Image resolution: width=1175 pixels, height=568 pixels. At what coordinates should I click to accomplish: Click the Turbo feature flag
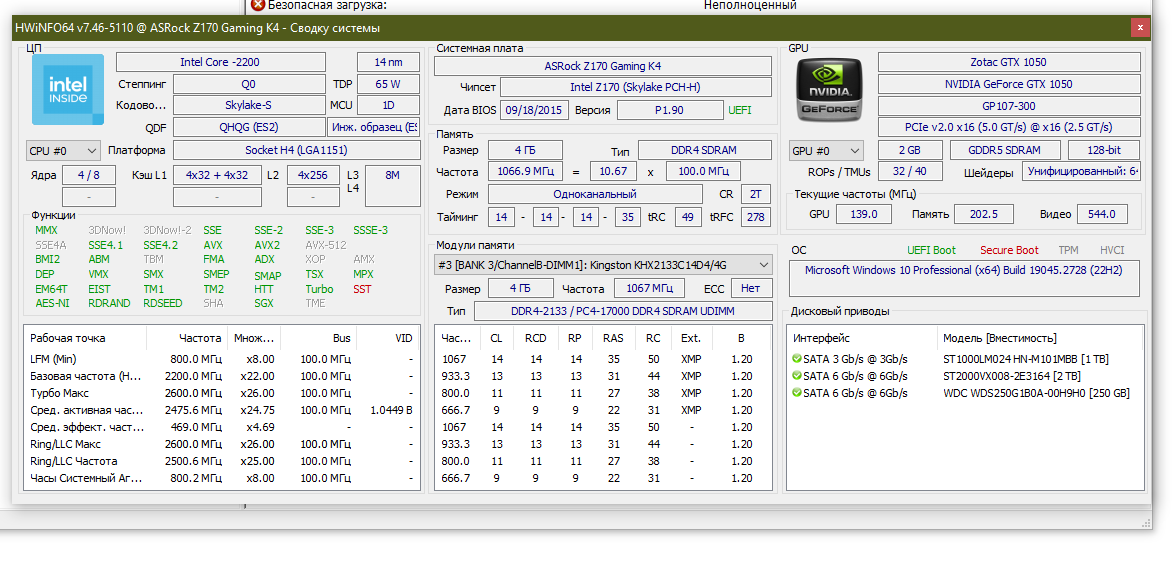(x=319, y=288)
